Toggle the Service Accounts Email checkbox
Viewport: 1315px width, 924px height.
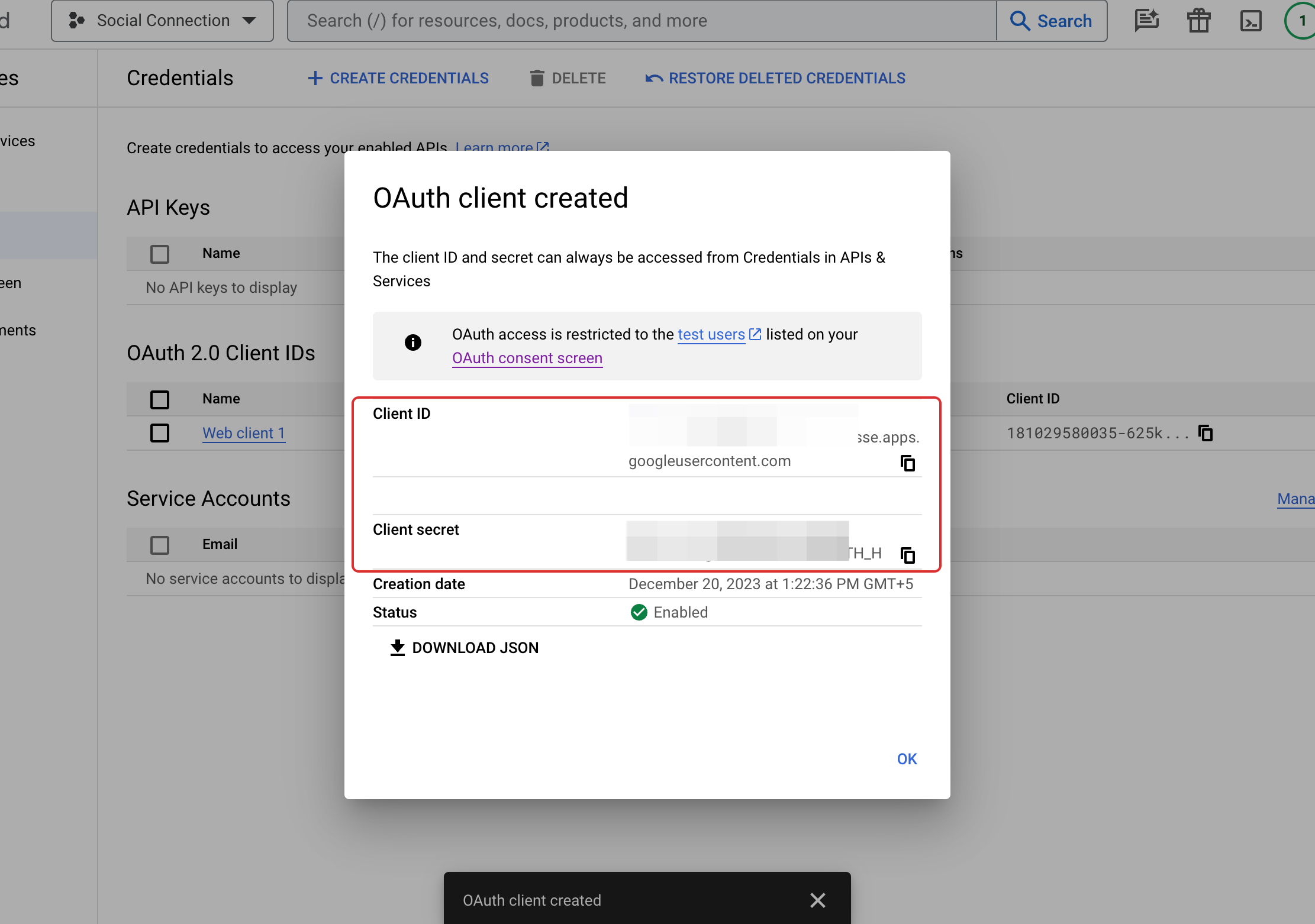coord(160,545)
